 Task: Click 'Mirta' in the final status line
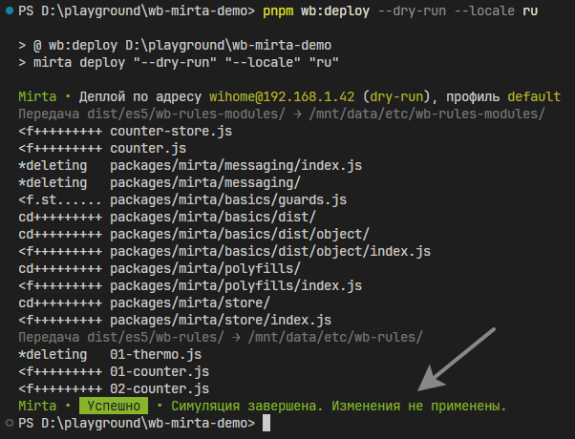pyautogui.click(x=37, y=406)
